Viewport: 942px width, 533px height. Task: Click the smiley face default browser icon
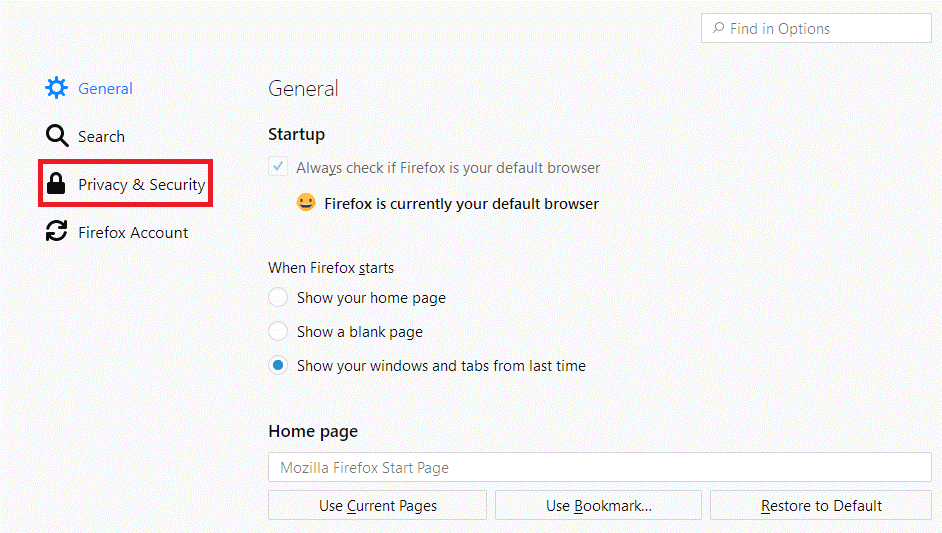(306, 203)
